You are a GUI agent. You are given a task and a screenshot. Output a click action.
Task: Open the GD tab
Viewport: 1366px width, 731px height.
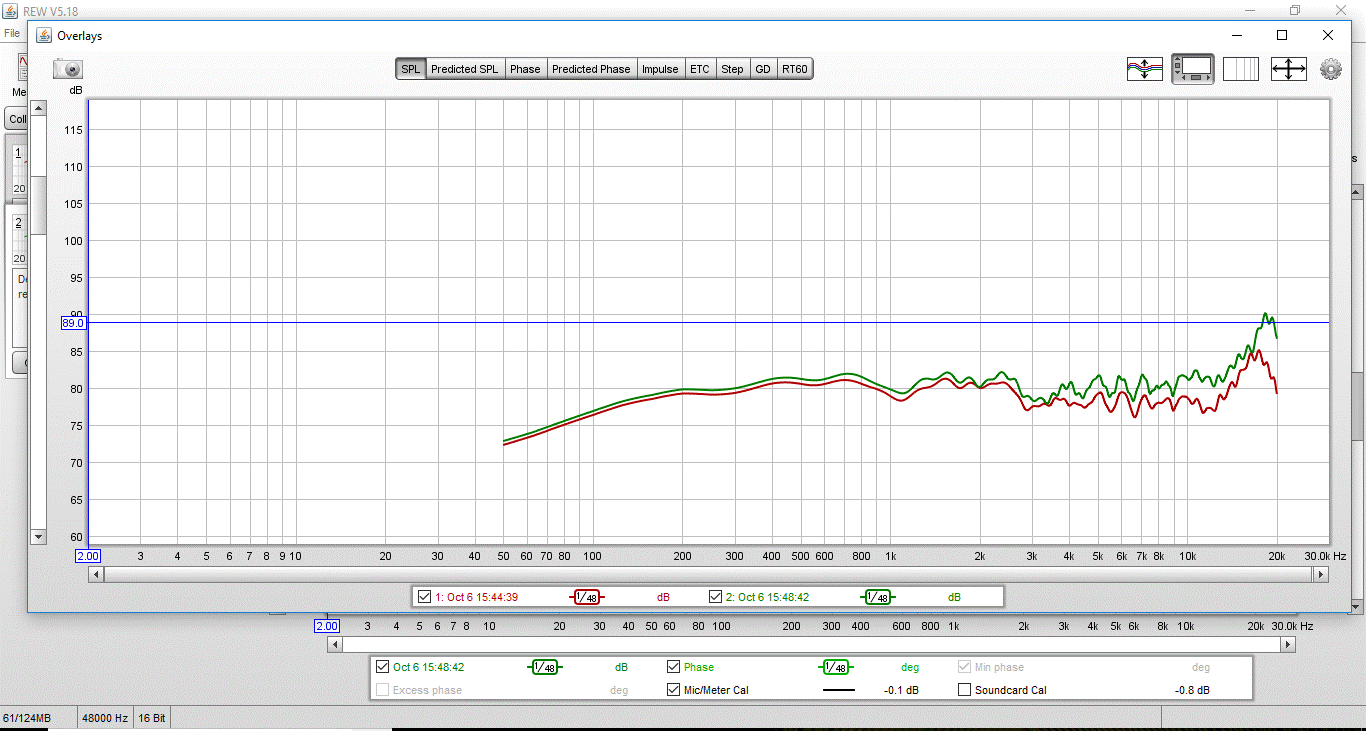pyautogui.click(x=763, y=69)
